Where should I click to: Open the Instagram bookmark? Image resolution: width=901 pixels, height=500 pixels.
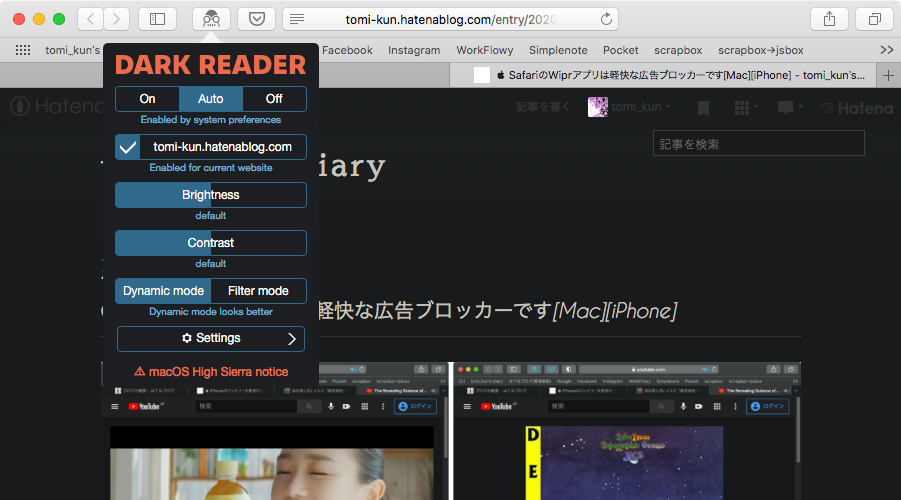pyautogui.click(x=414, y=50)
